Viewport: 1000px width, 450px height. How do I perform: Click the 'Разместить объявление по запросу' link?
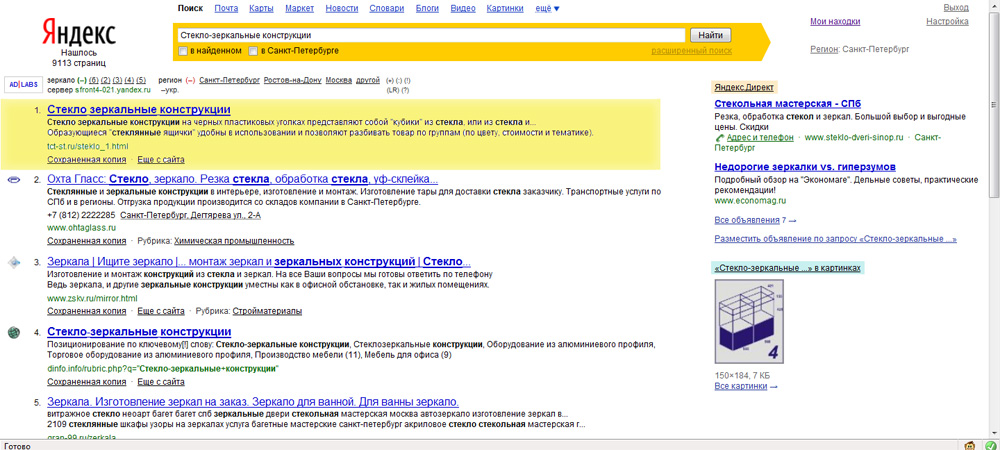[x=835, y=240]
